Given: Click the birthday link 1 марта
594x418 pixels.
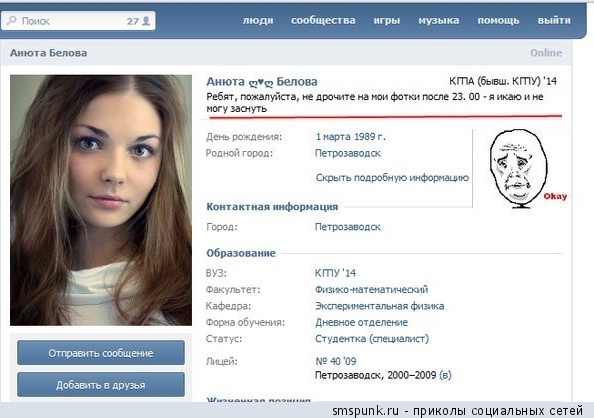Looking at the screenshot, I should coord(332,137).
